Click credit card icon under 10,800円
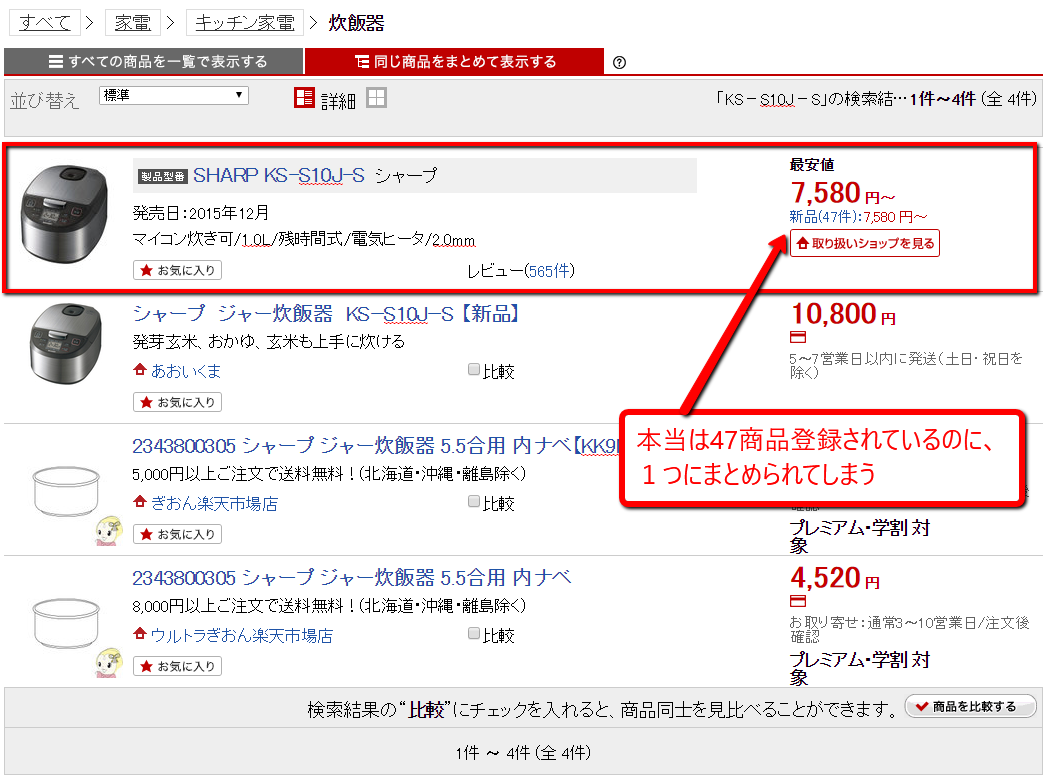Image resolution: width=1048 pixels, height=780 pixels. point(798,337)
